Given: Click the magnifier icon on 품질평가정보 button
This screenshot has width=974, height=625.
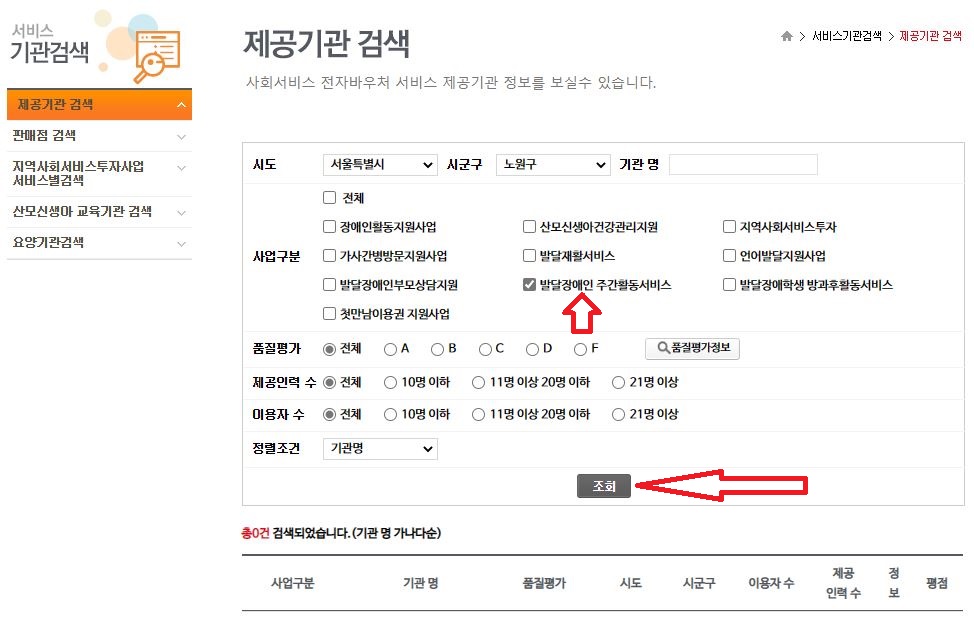Looking at the screenshot, I should [x=666, y=347].
